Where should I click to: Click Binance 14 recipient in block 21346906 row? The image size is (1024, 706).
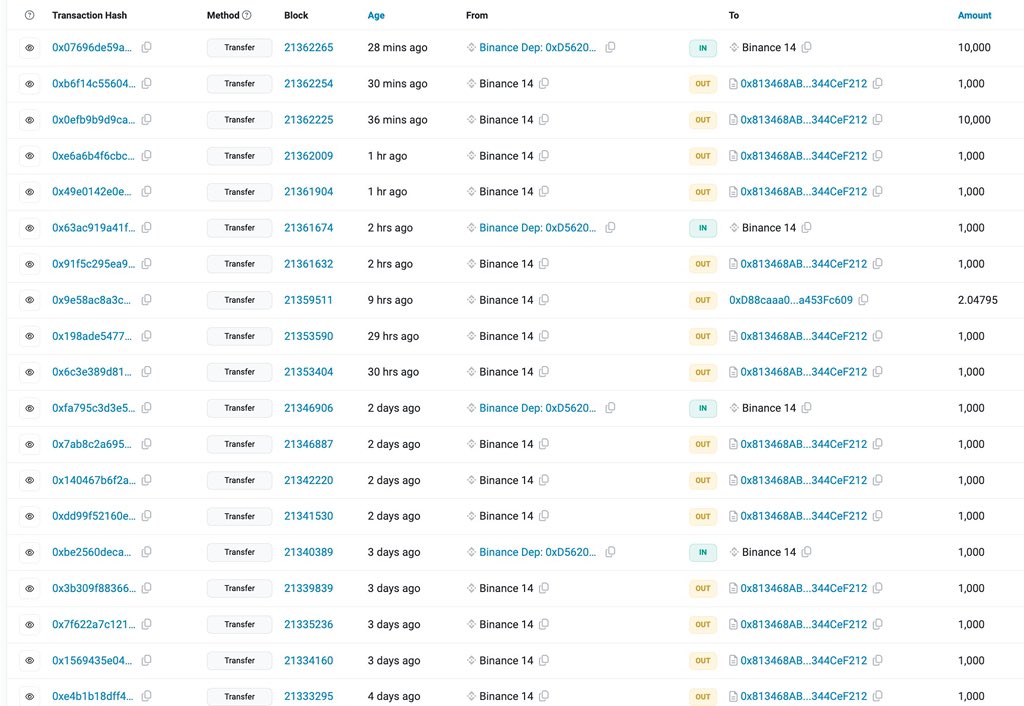pyautogui.click(x=769, y=408)
